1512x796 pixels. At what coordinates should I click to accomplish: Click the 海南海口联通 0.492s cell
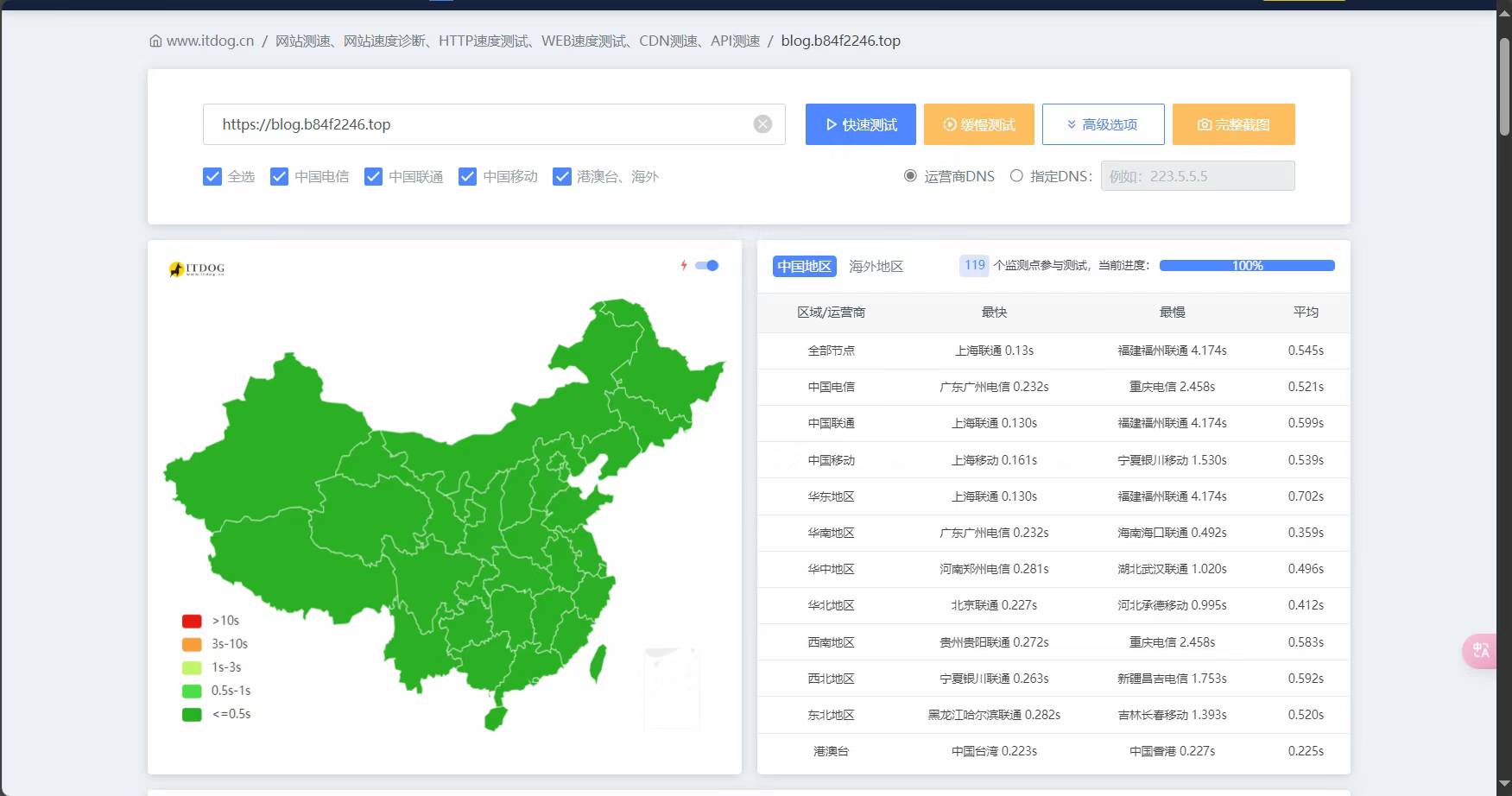point(1172,533)
